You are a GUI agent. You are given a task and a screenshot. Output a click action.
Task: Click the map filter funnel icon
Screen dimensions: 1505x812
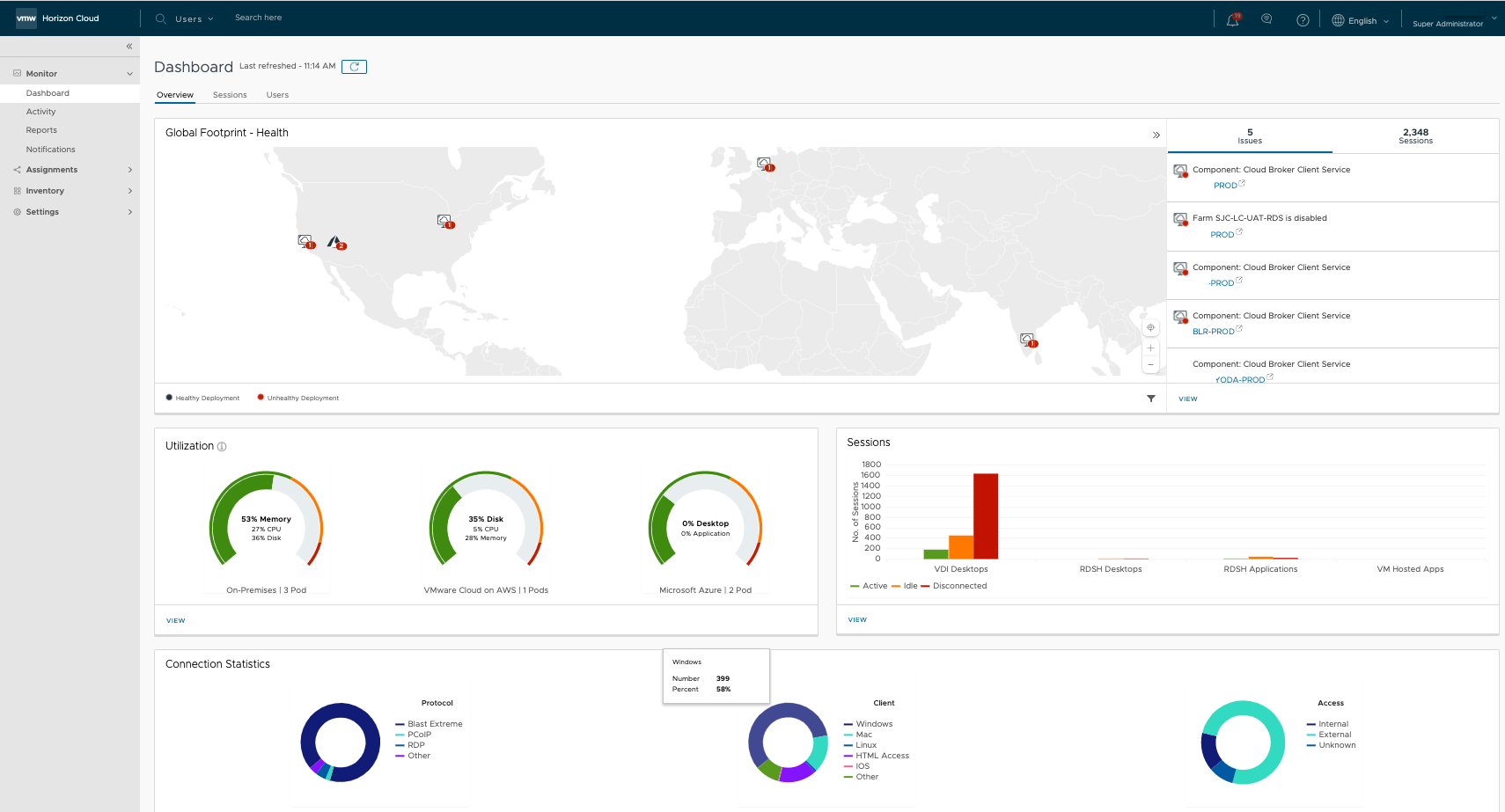click(x=1150, y=399)
